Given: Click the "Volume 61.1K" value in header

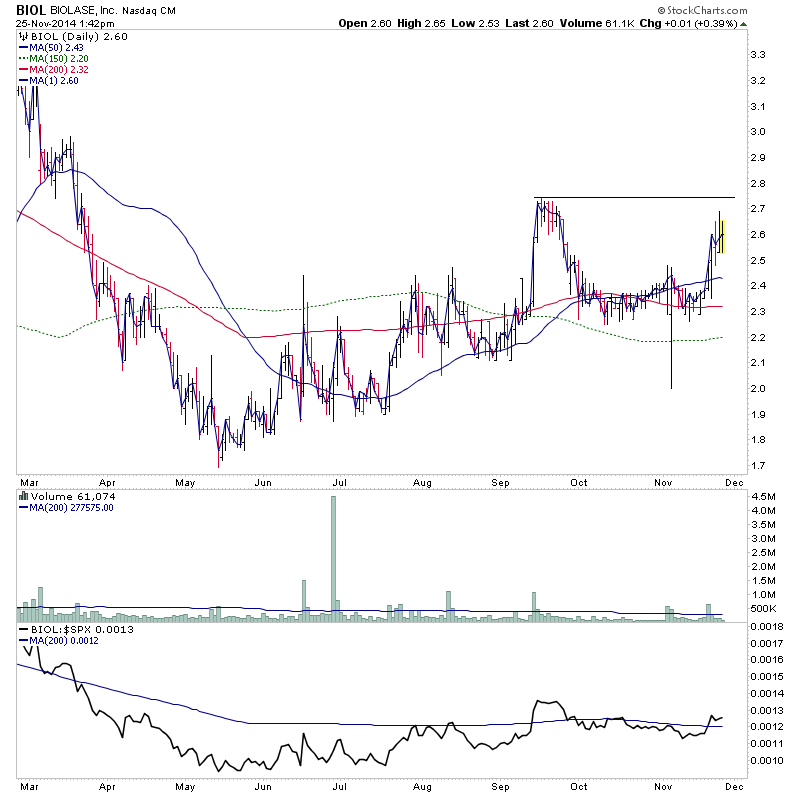Looking at the screenshot, I should tap(597, 23).
